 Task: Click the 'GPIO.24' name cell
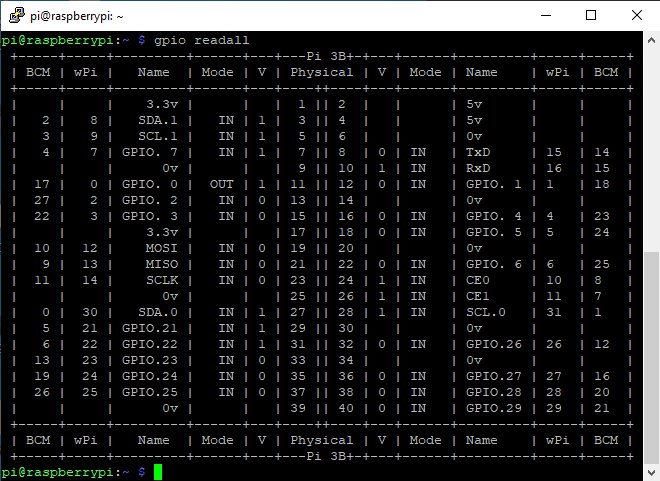[150, 376]
